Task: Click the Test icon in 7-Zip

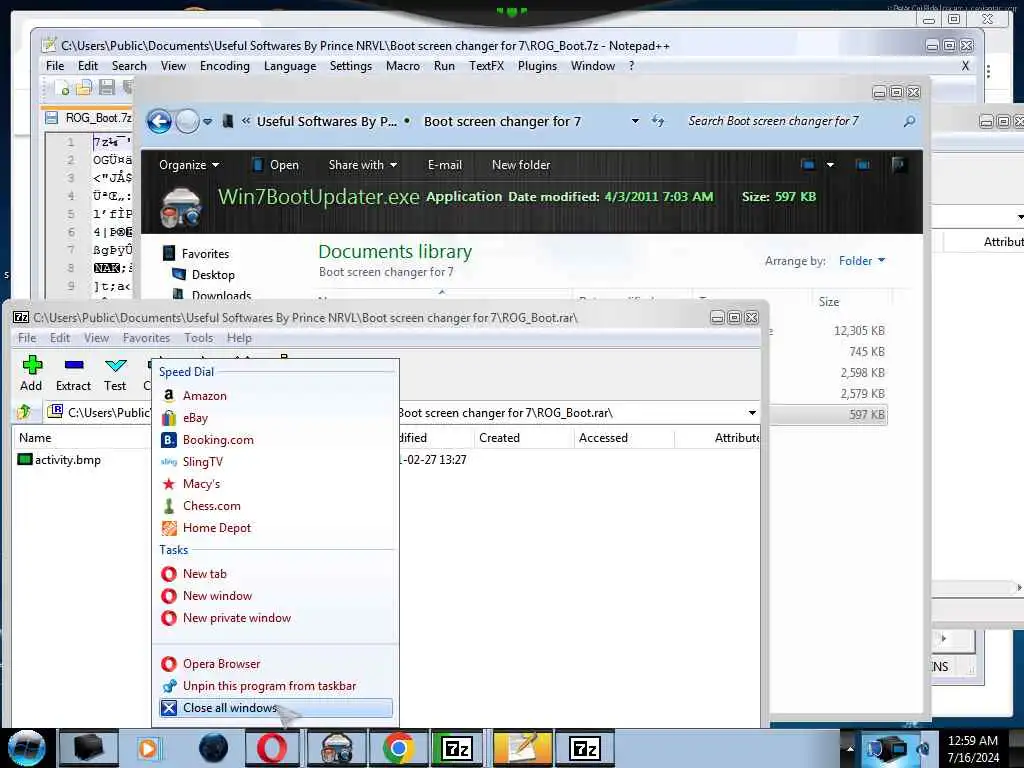Action: (115, 366)
